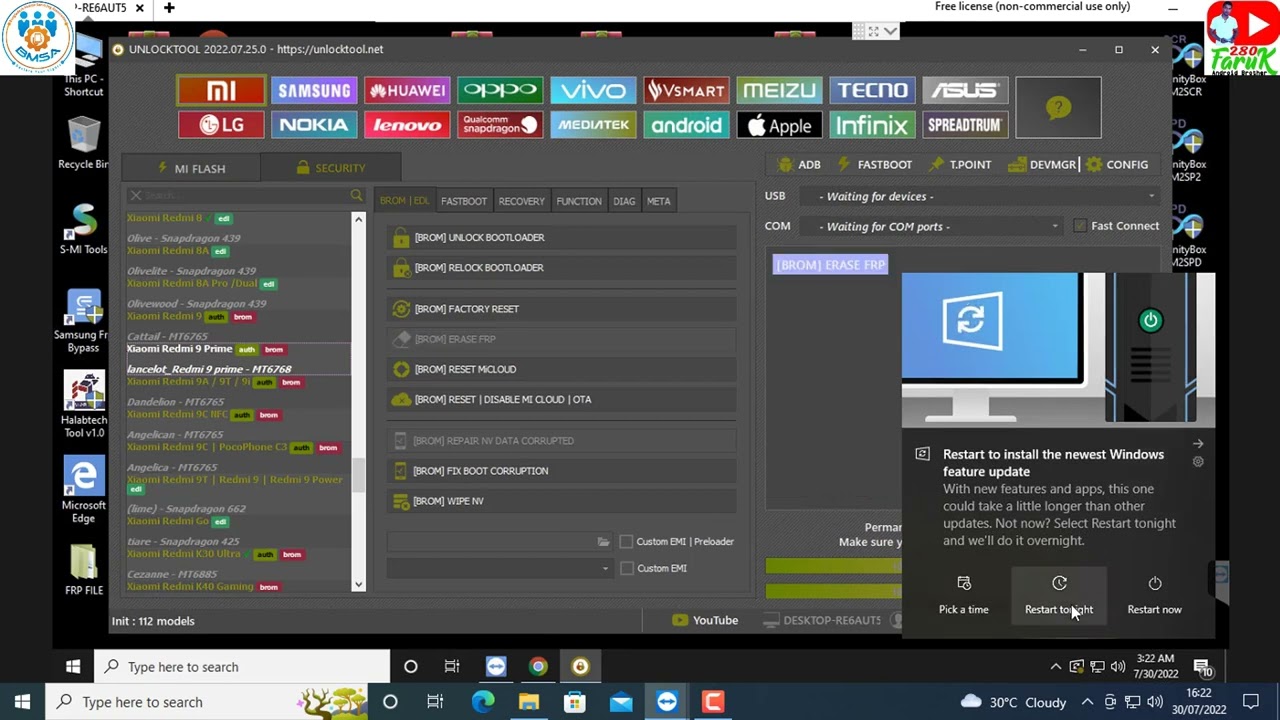The width and height of the screenshot is (1280, 720).
Task: Select the Meizu brand logo
Action: pyautogui.click(x=779, y=91)
